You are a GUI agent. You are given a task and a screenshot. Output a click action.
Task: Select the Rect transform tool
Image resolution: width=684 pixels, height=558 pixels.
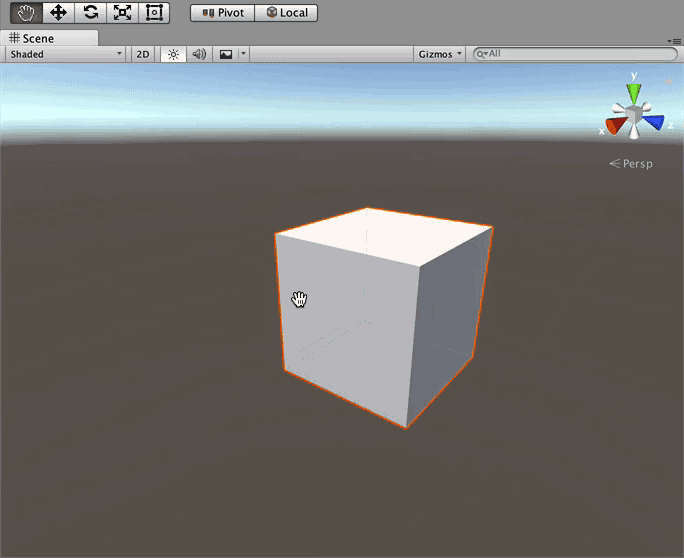pos(154,13)
